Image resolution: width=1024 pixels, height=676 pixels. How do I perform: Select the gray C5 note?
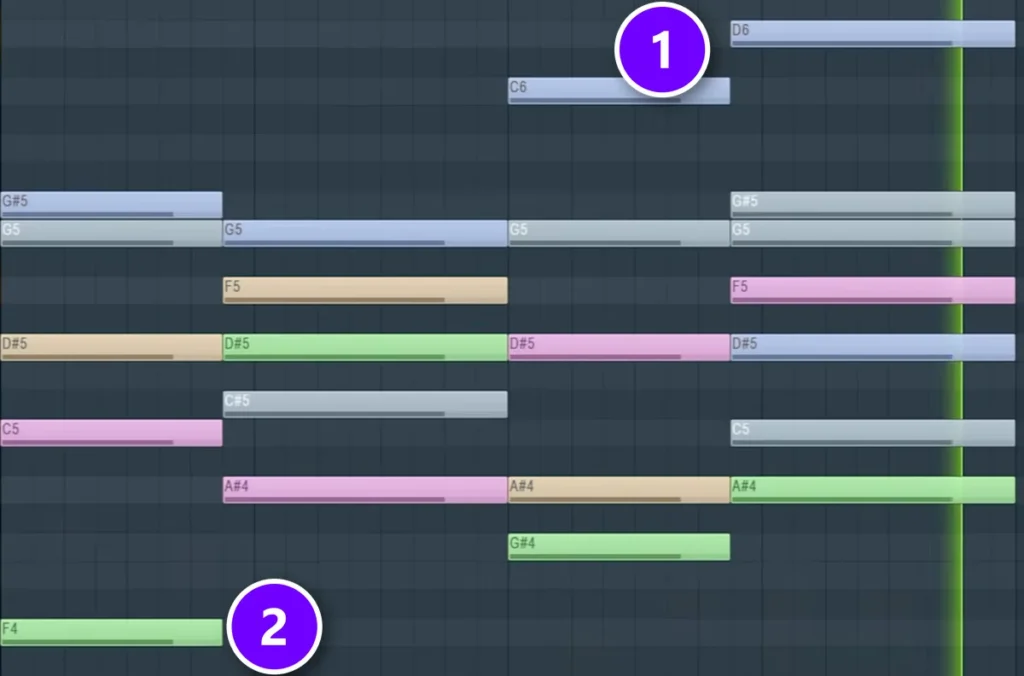872,433
